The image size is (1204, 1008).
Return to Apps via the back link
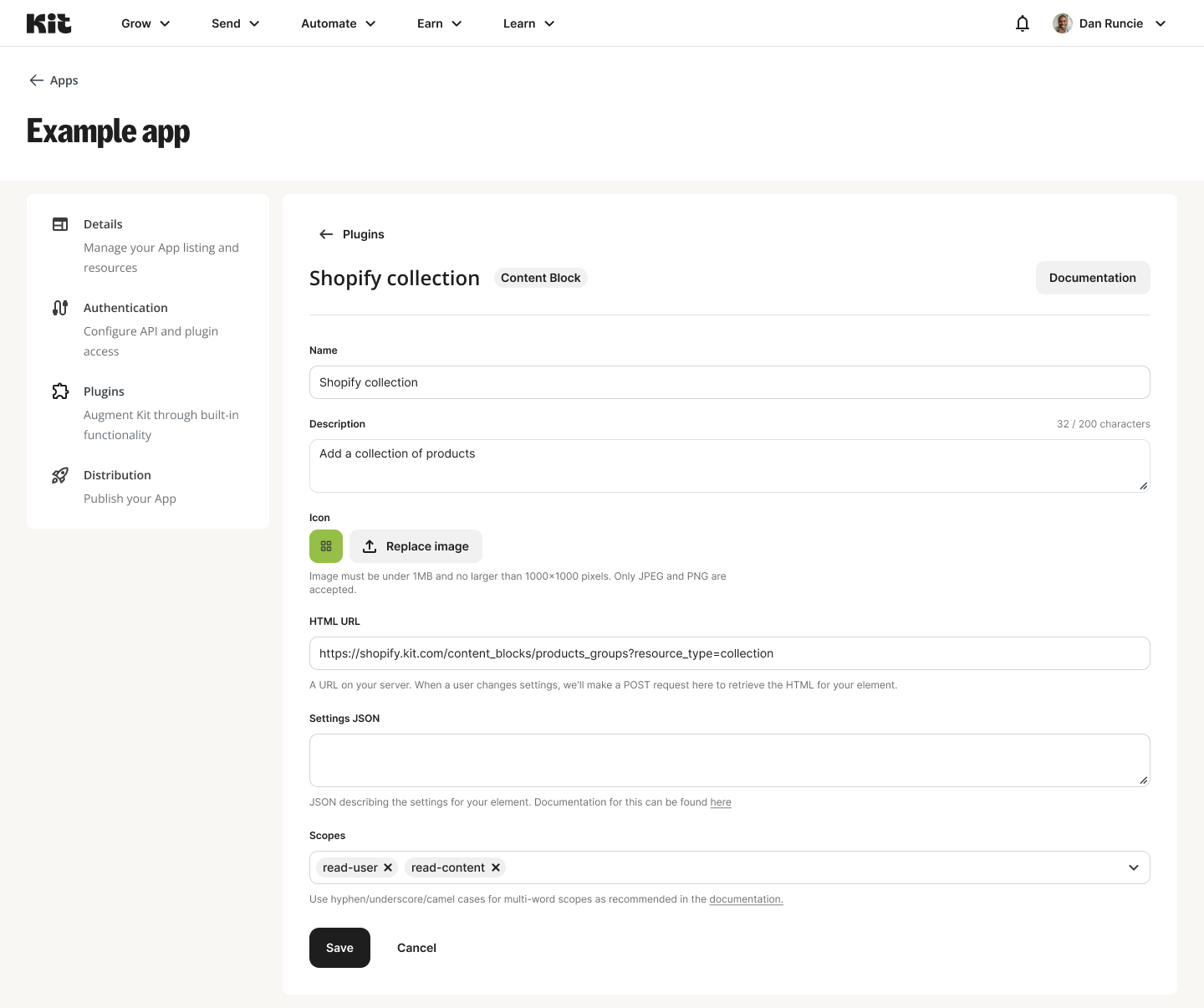pos(54,80)
